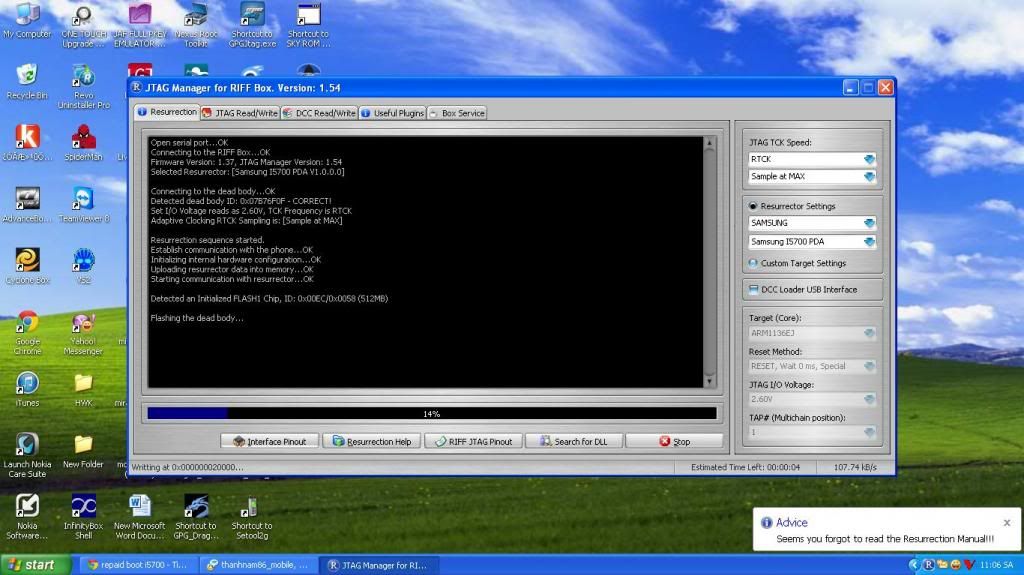Viewport: 1024px width, 575px height.
Task: Click the Flashing the dead body log line
Action: [197, 318]
